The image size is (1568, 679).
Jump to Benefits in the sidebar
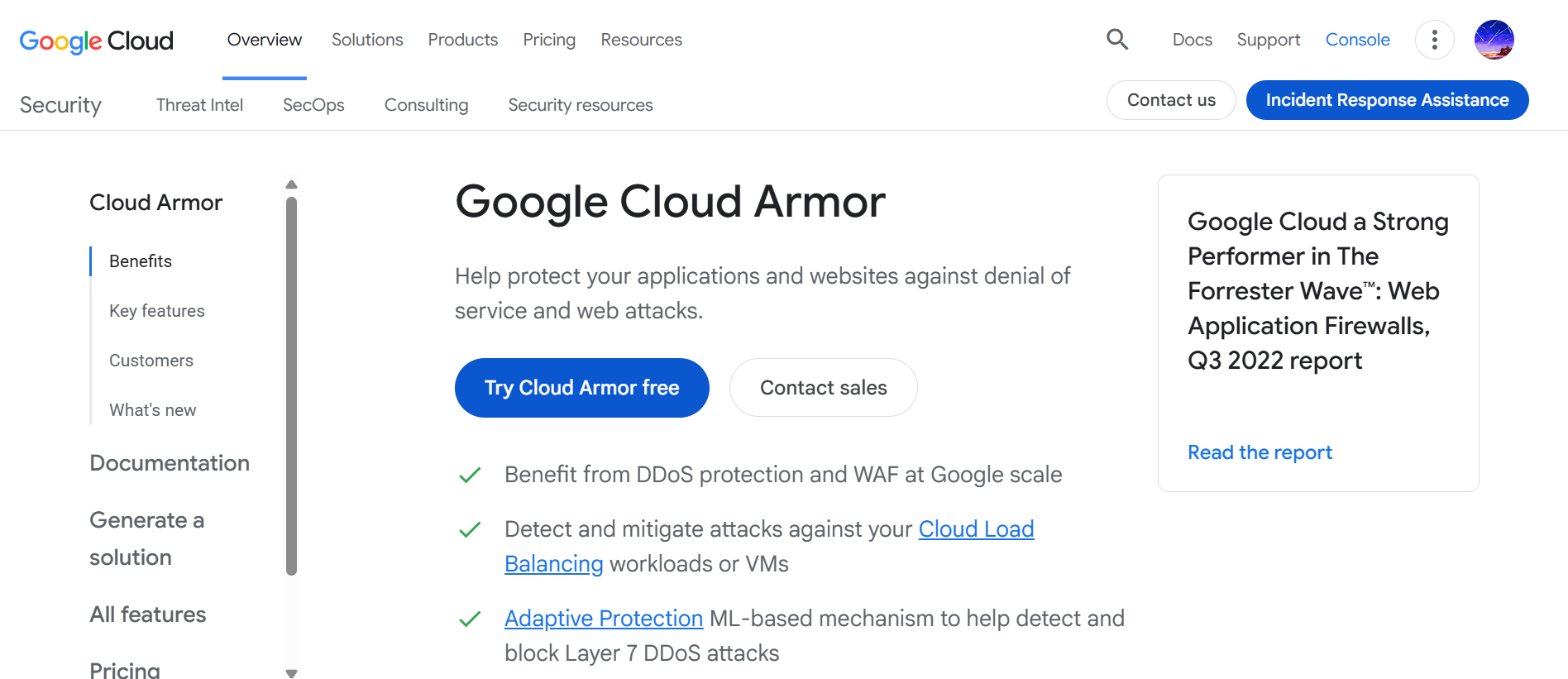point(141,261)
